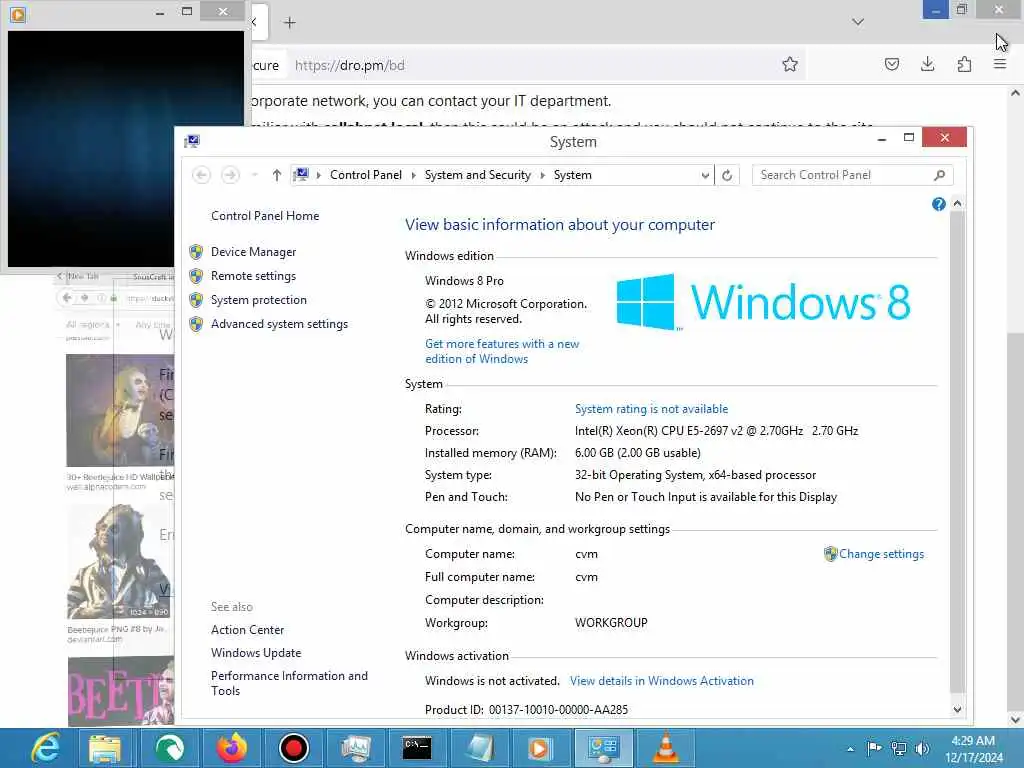
Task: Open 'System rating is not available' link
Action: (x=651, y=409)
